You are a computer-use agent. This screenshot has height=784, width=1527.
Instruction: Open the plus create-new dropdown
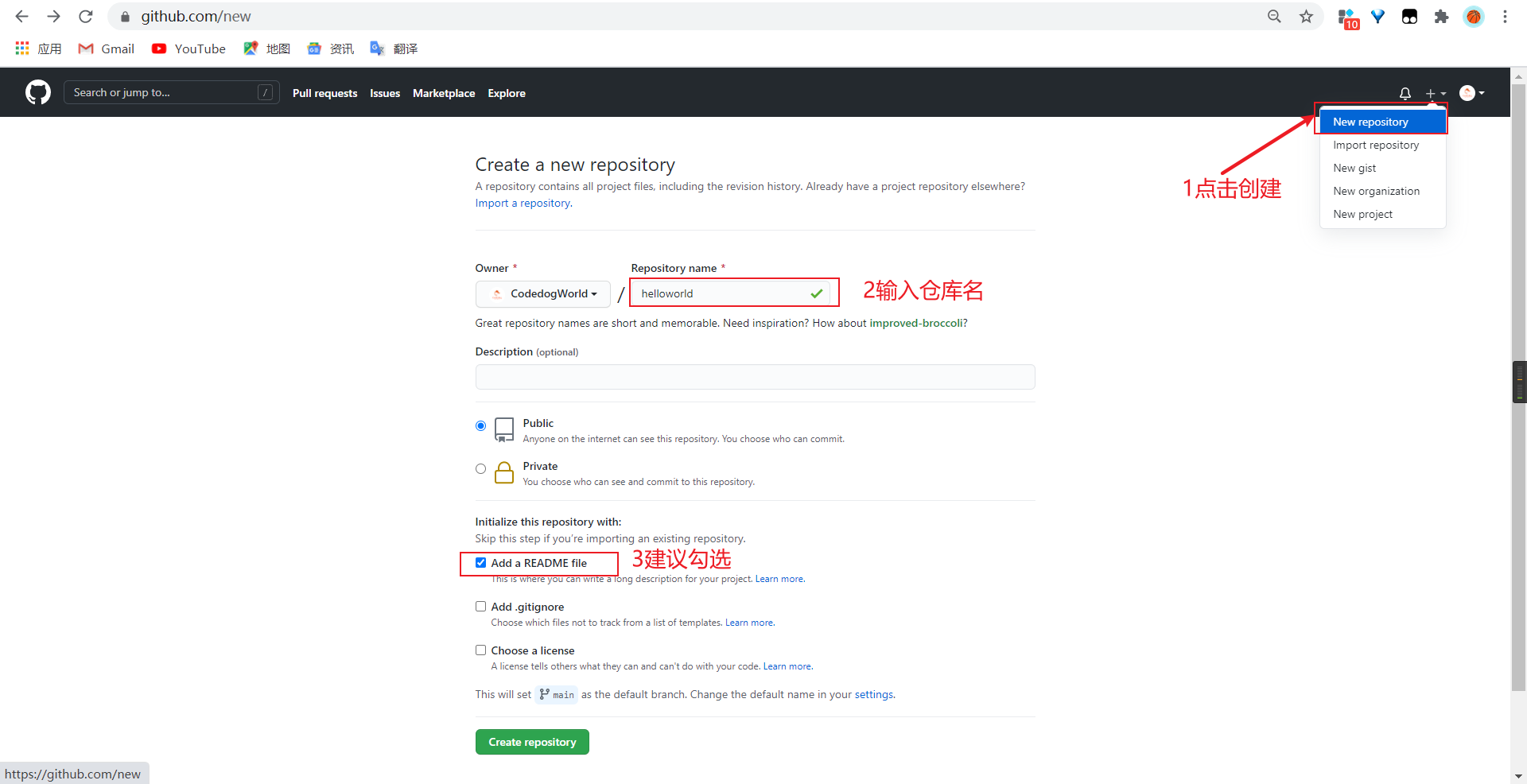[1436, 93]
